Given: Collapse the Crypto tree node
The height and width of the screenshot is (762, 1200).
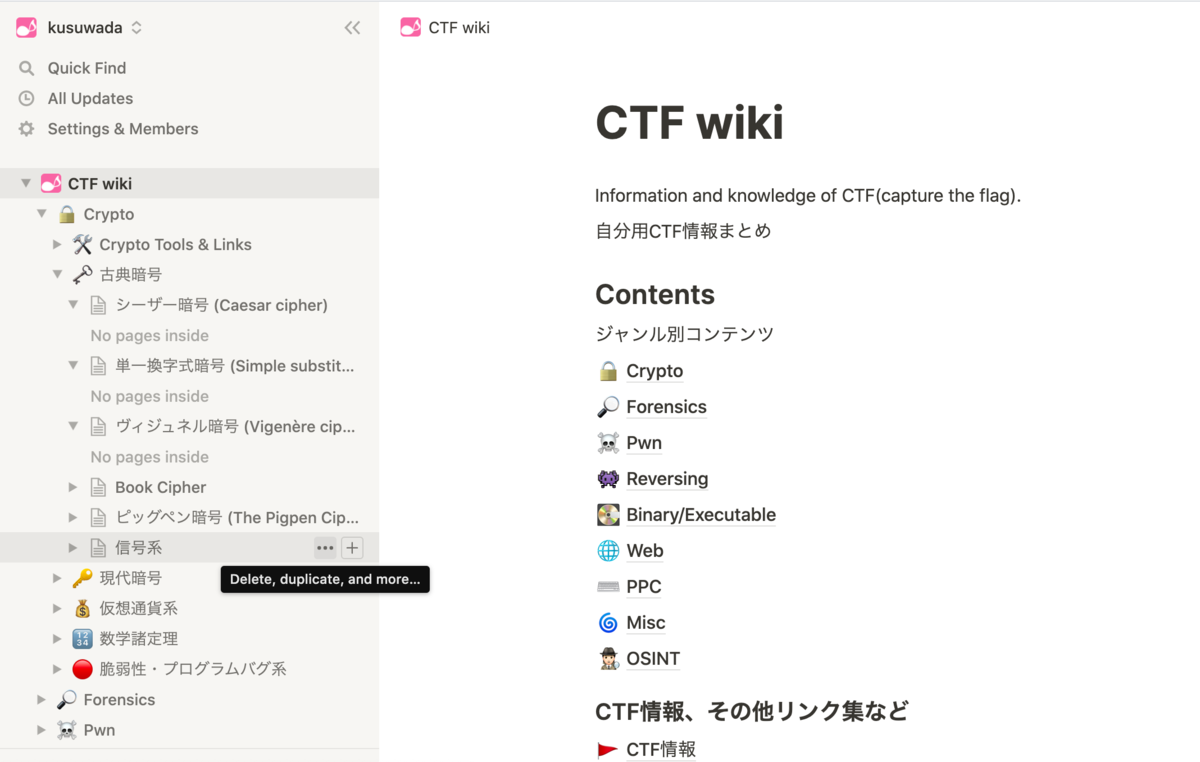Looking at the screenshot, I should click(x=42, y=214).
